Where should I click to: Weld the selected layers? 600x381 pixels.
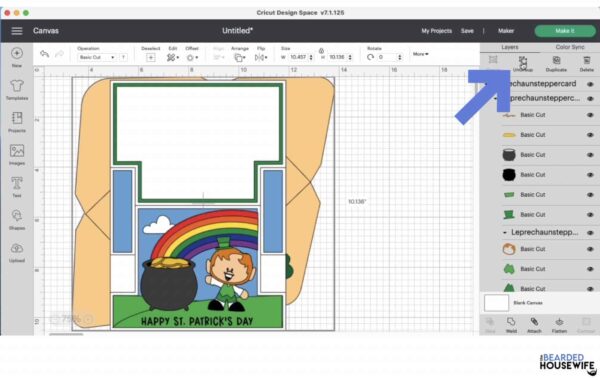(511, 324)
